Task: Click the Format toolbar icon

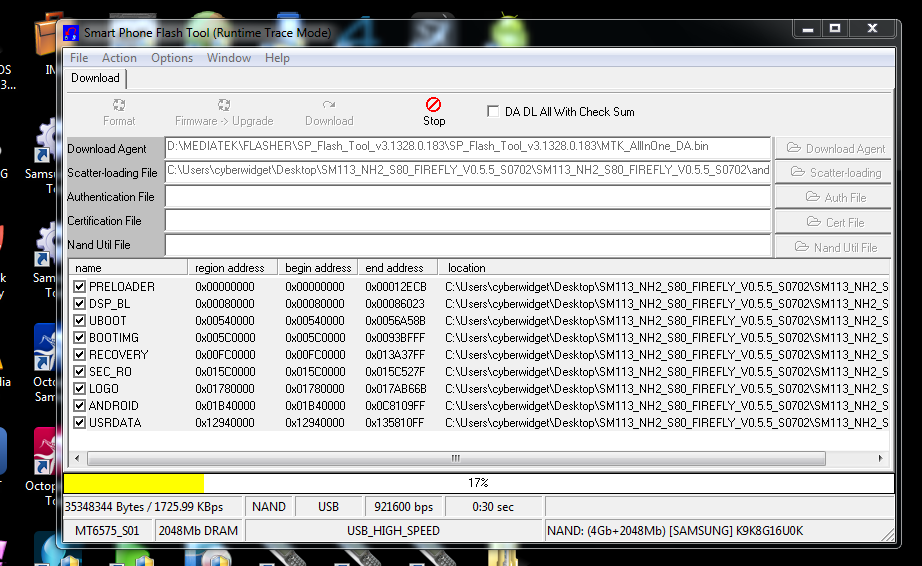Action: coord(119,105)
